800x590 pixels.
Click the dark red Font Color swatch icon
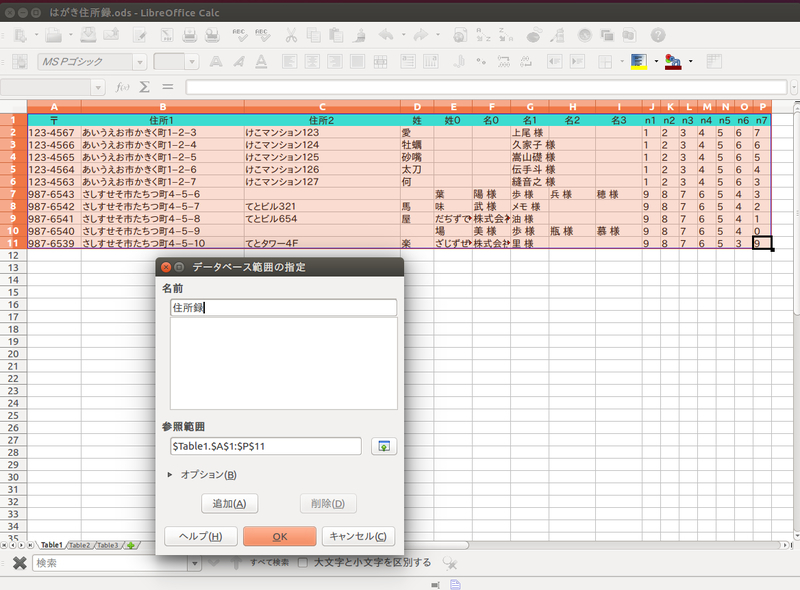click(x=673, y=62)
